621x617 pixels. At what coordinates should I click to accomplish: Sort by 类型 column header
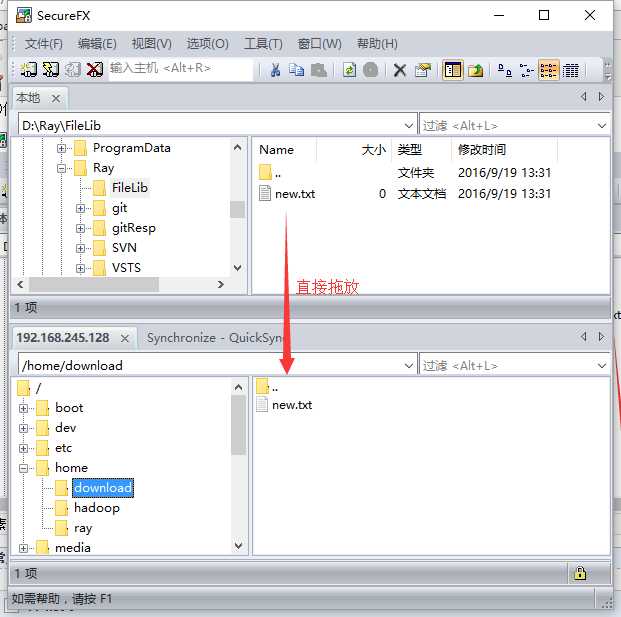coord(422,150)
